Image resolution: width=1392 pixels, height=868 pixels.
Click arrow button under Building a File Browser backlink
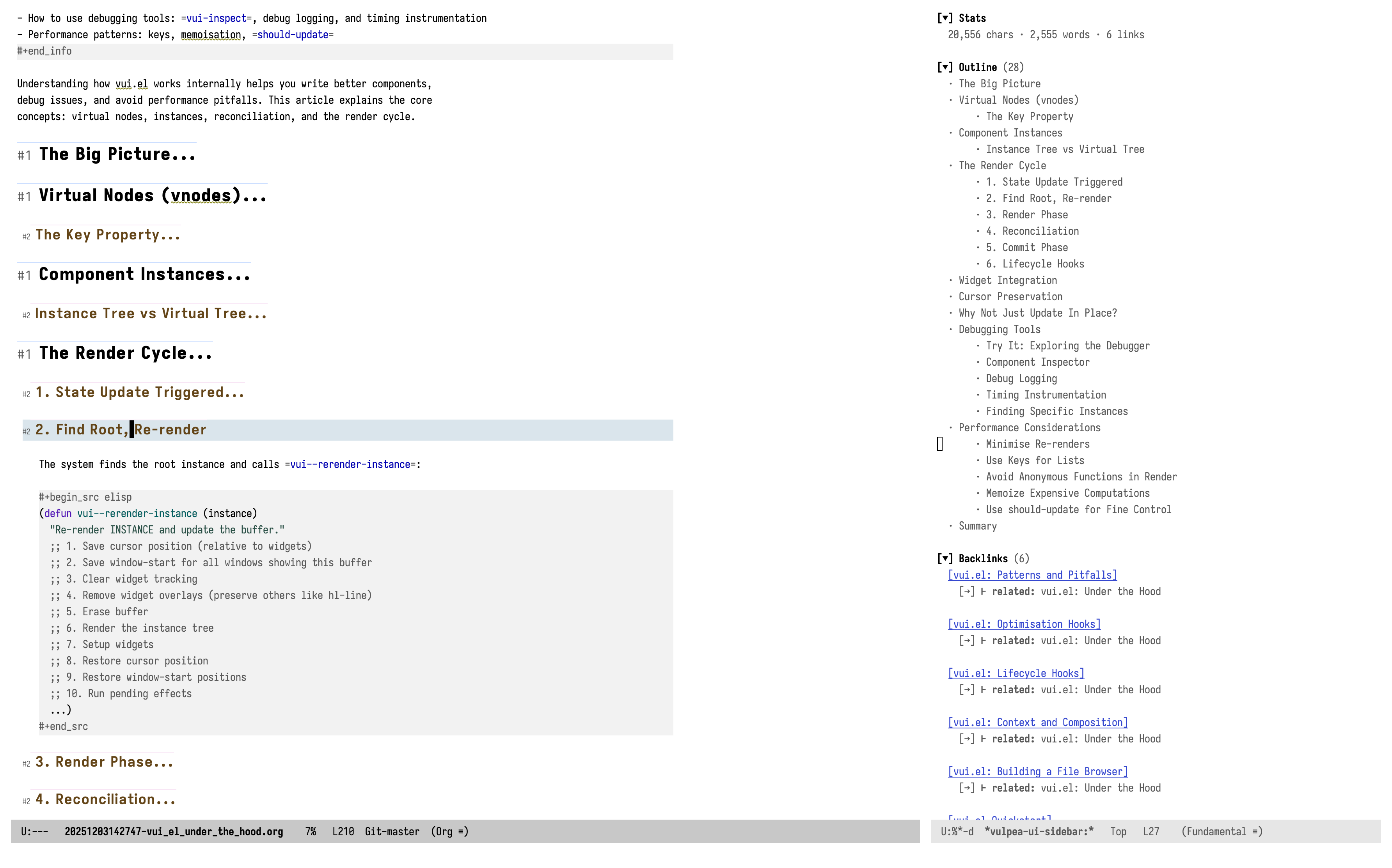pos(967,788)
